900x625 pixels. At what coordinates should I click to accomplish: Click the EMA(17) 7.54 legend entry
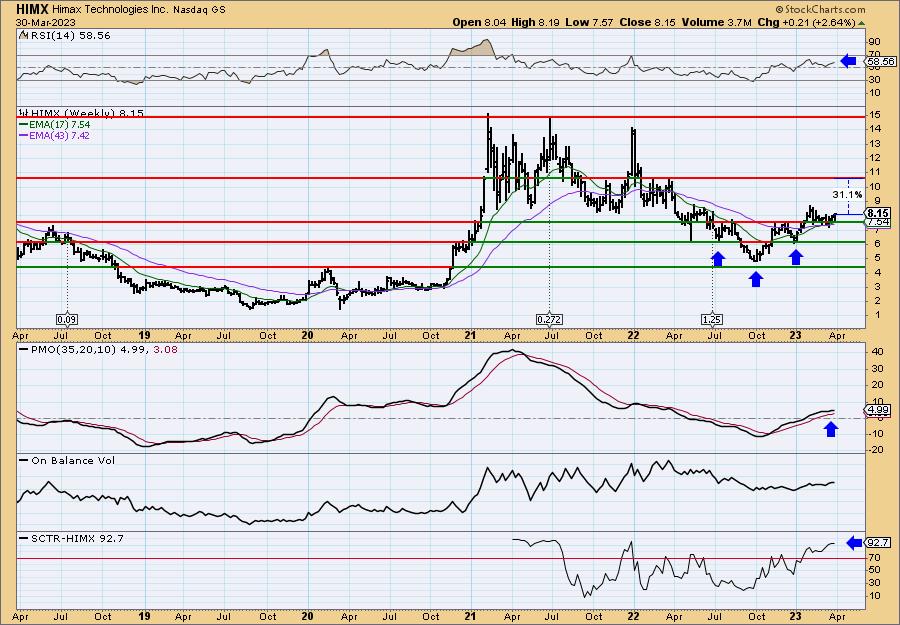coord(60,125)
